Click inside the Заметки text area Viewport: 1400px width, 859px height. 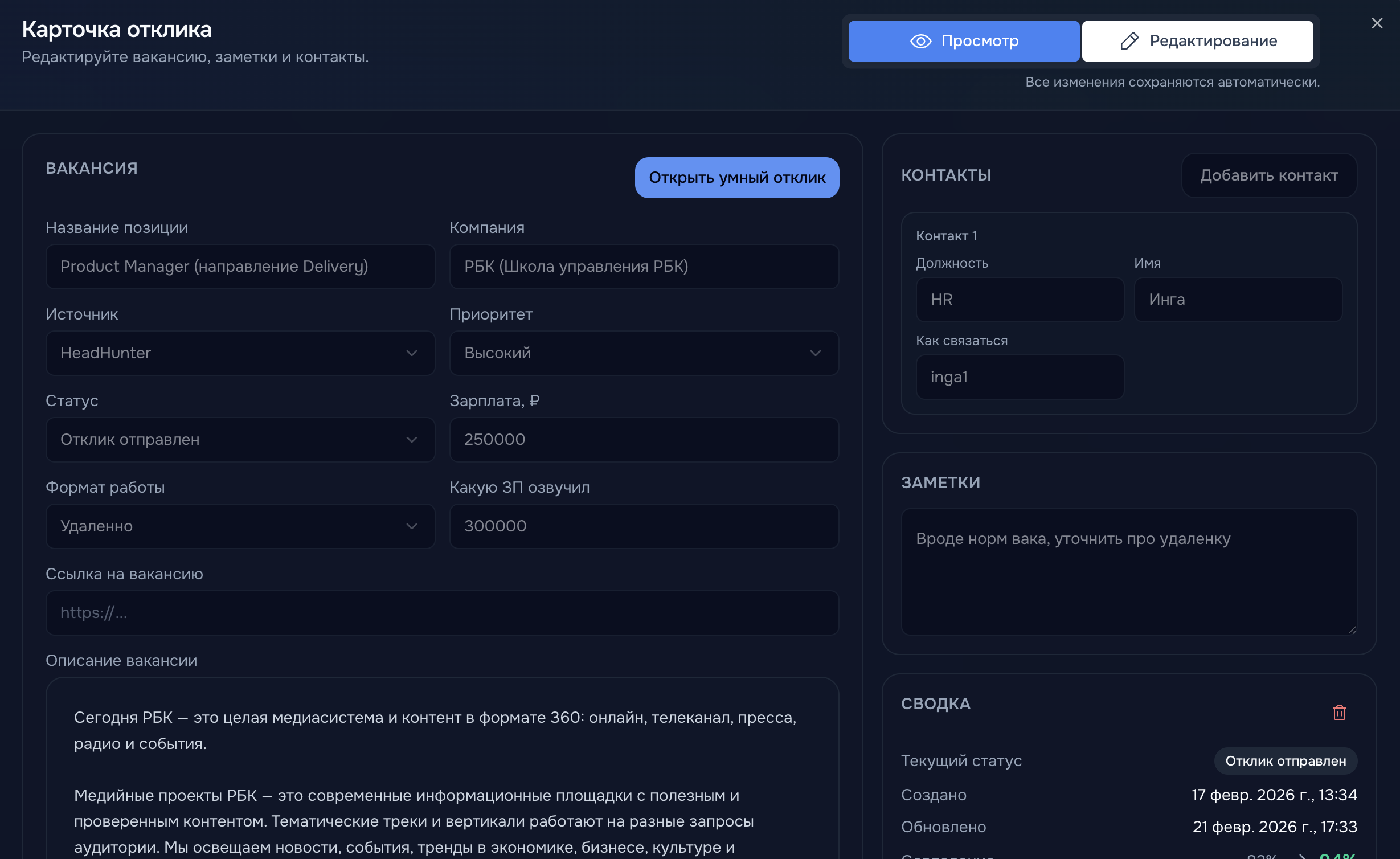coord(1129,571)
